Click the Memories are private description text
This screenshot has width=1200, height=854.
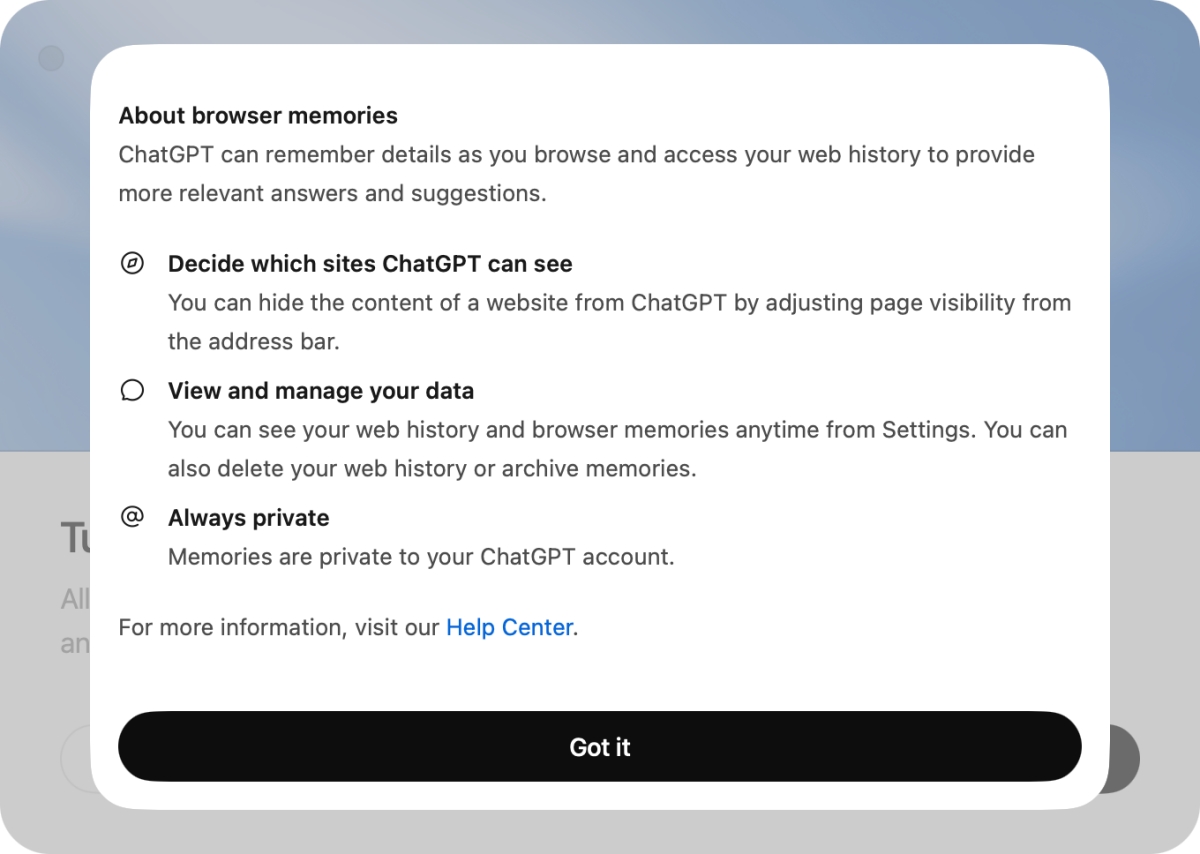421,557
